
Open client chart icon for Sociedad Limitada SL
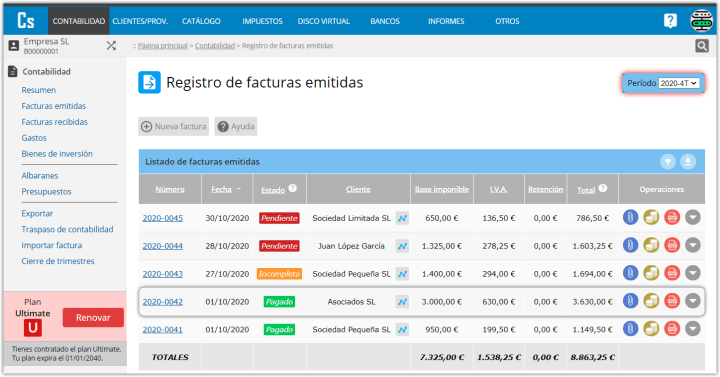[x=402, y=218]
